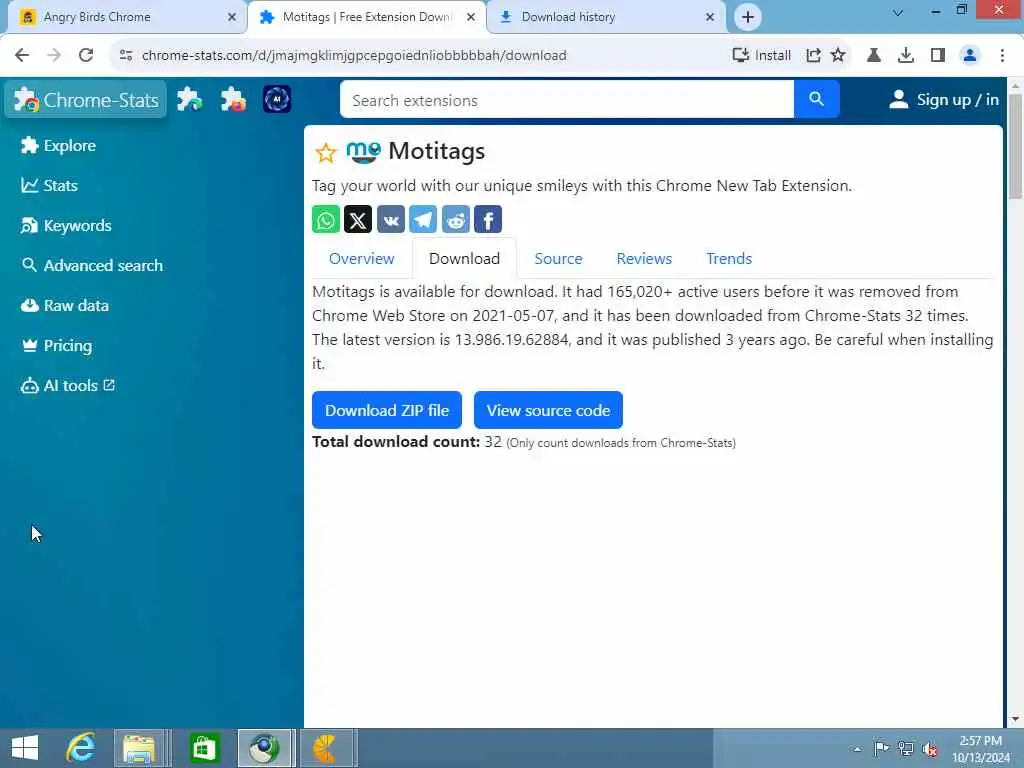Open site information icon in address bar
The image size is (1024, 768).
click(126, 56)
